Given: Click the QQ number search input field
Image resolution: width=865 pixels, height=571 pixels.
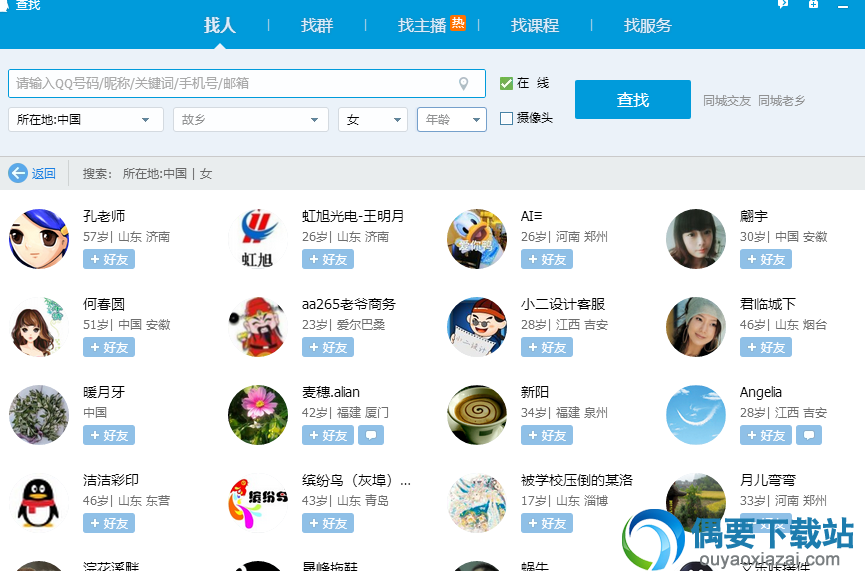Looking at the screenshot, I should click(x=247, y=83).
